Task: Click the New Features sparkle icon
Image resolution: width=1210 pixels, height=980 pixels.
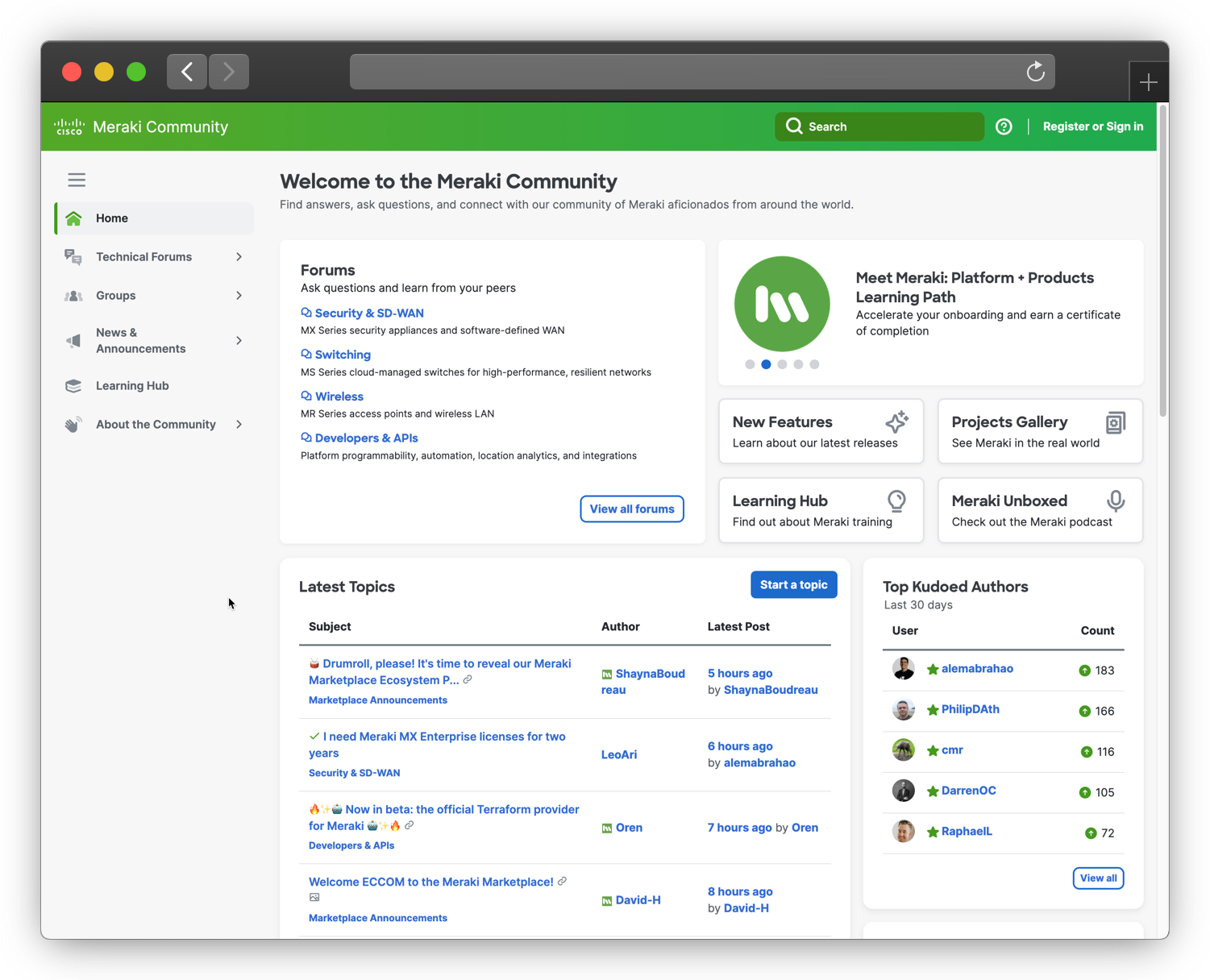Action: [896, 421]
